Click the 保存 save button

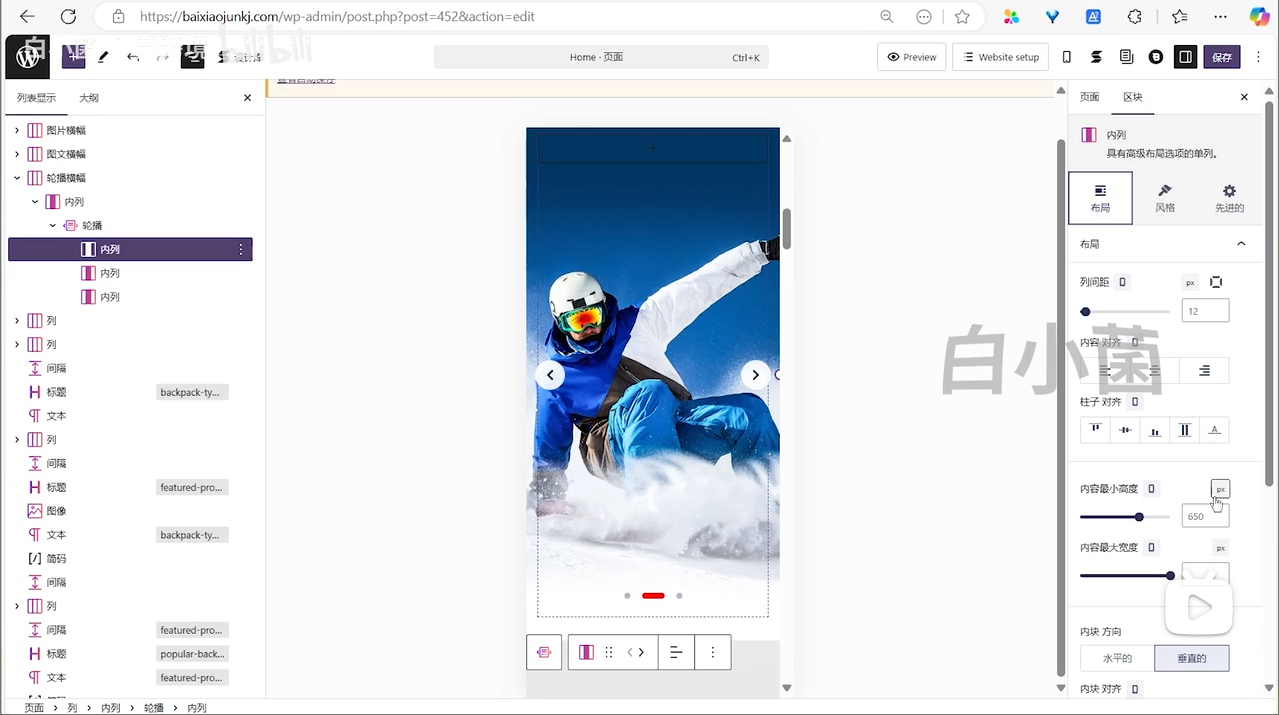pos(1222,57)
